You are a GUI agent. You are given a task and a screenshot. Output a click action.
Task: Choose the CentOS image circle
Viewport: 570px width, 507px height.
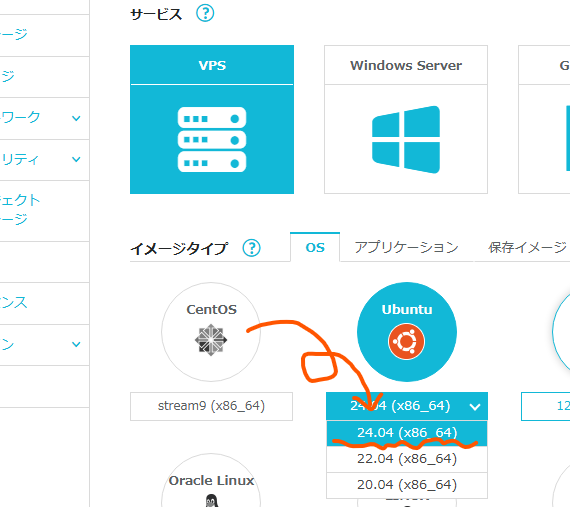point(211,332)
